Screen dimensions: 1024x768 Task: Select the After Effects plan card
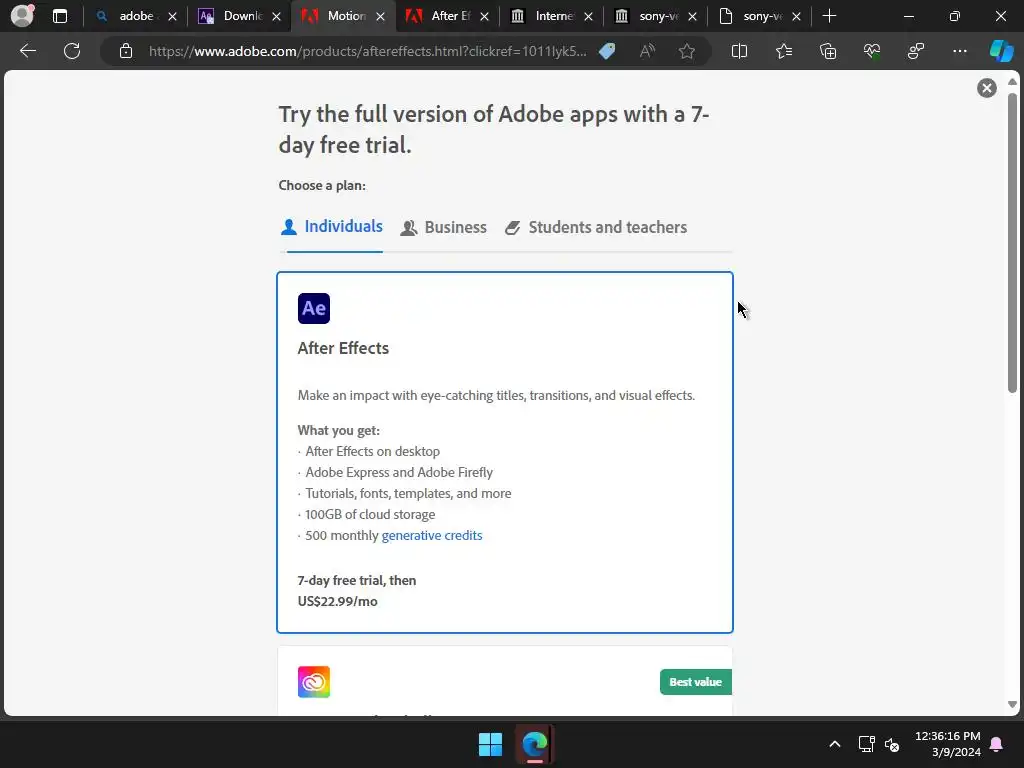point(505,453)
